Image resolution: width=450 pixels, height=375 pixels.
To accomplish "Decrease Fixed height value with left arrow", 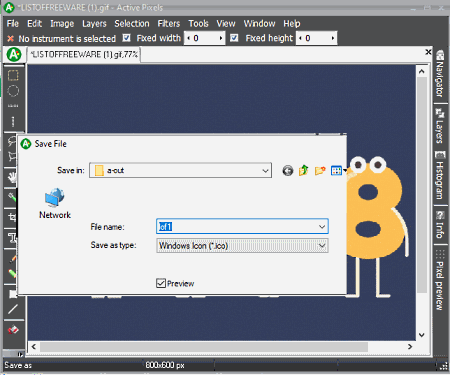I will tap(300, 38).
